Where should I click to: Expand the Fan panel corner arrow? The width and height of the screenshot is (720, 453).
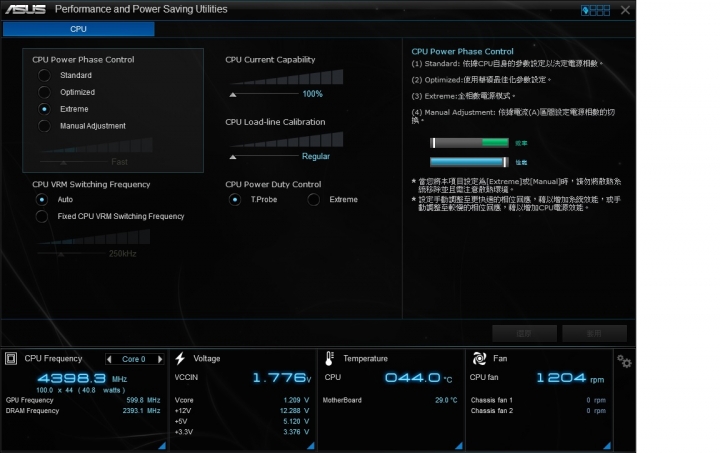pos(607,446)
